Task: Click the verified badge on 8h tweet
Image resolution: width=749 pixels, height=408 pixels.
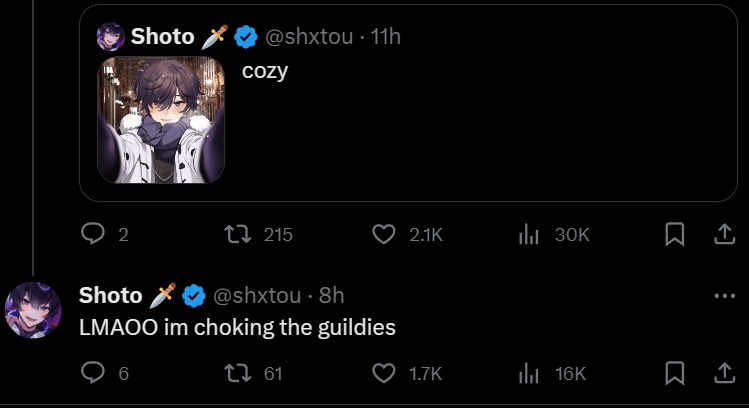Action: (x=193, y=296)
